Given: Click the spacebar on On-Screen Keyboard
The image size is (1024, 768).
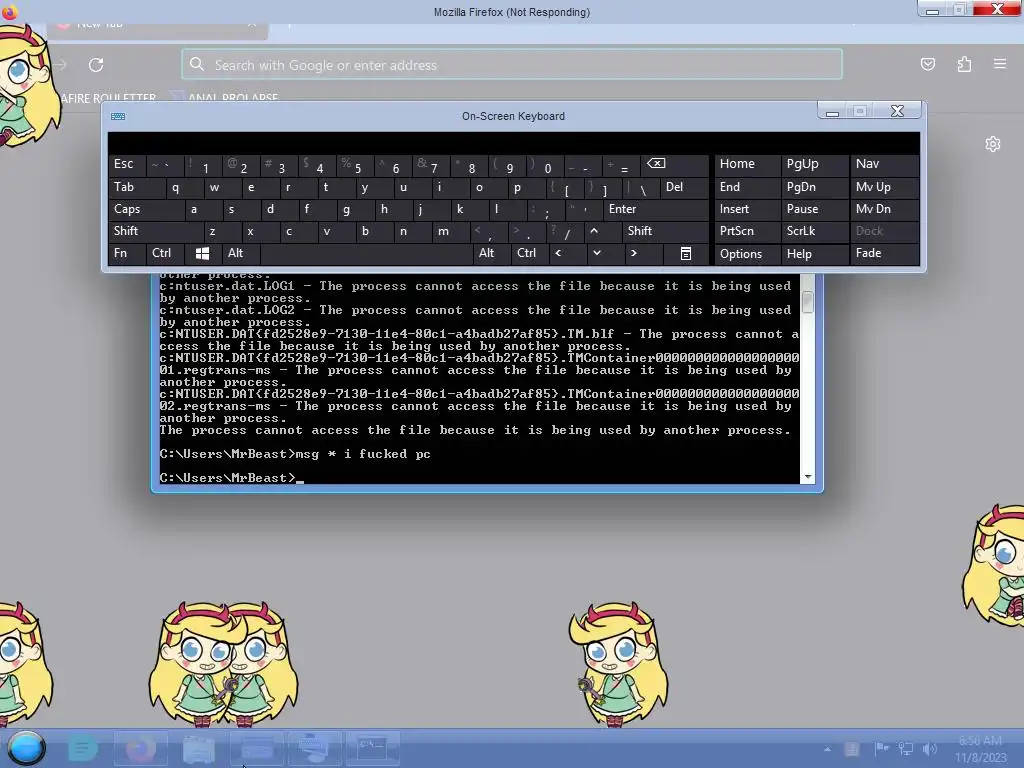Looking at the screenshot, I should click(x=366, y=253).
